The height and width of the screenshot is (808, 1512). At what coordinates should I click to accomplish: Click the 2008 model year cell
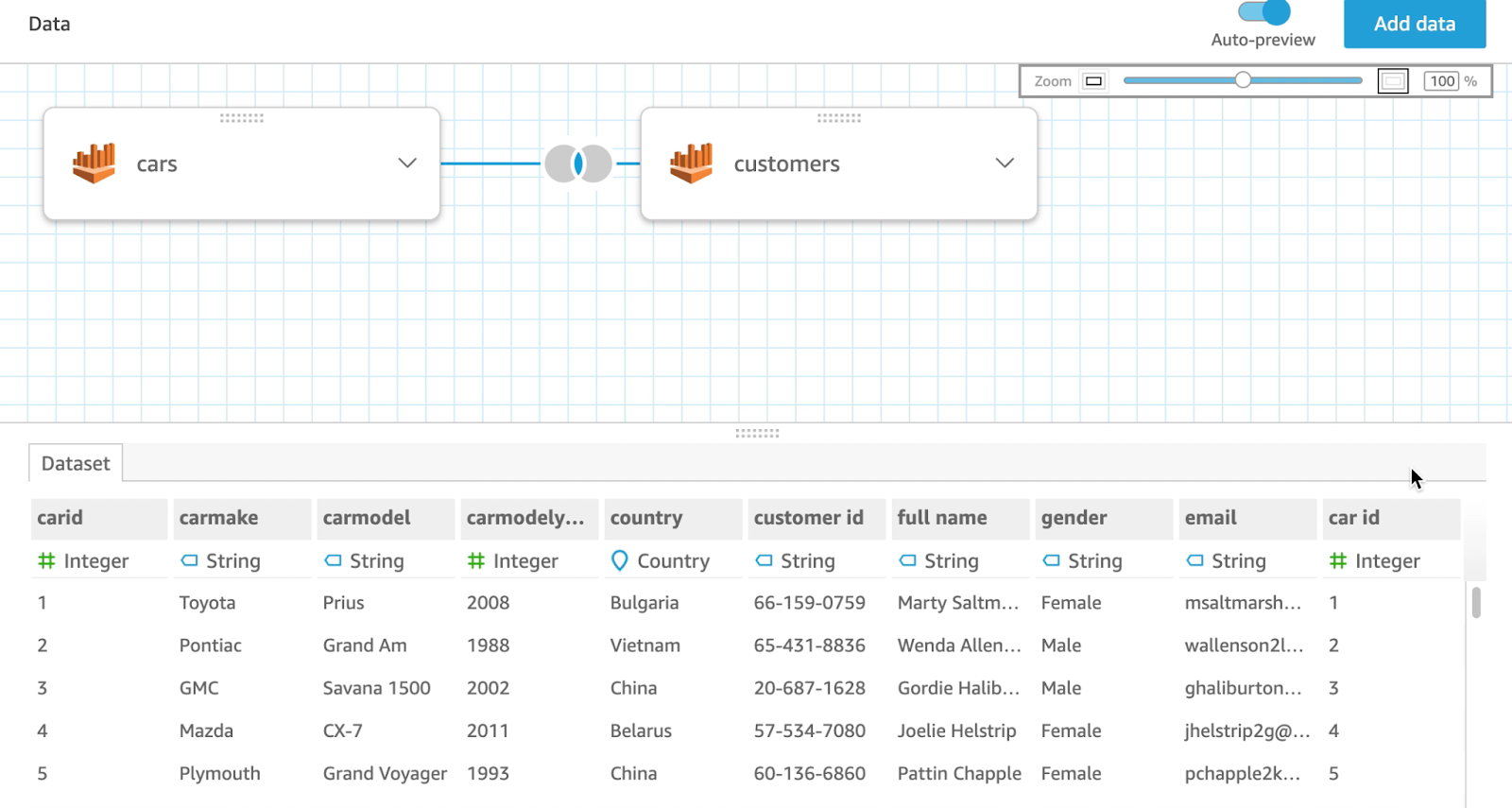pos(489,603)
